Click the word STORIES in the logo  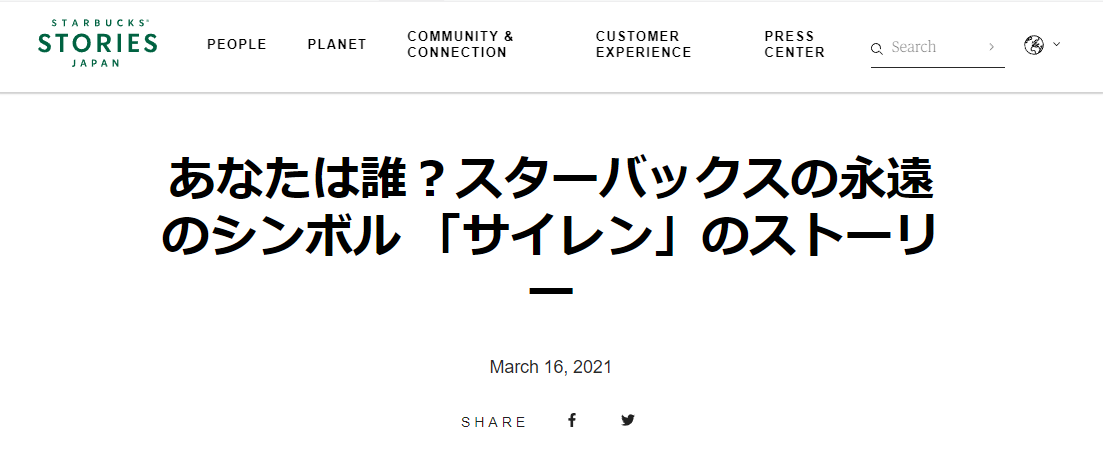(x=97, y=43)
